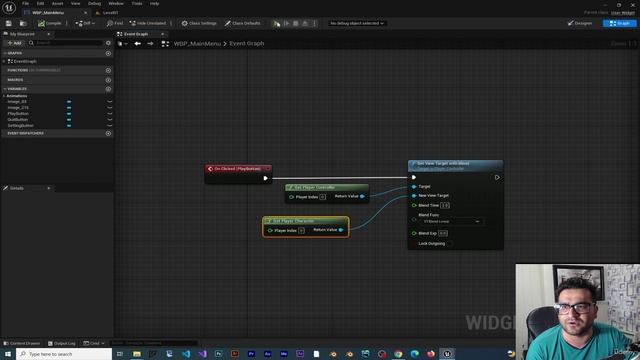
Task: Open Class Settings
Action: tap(199, 23)
